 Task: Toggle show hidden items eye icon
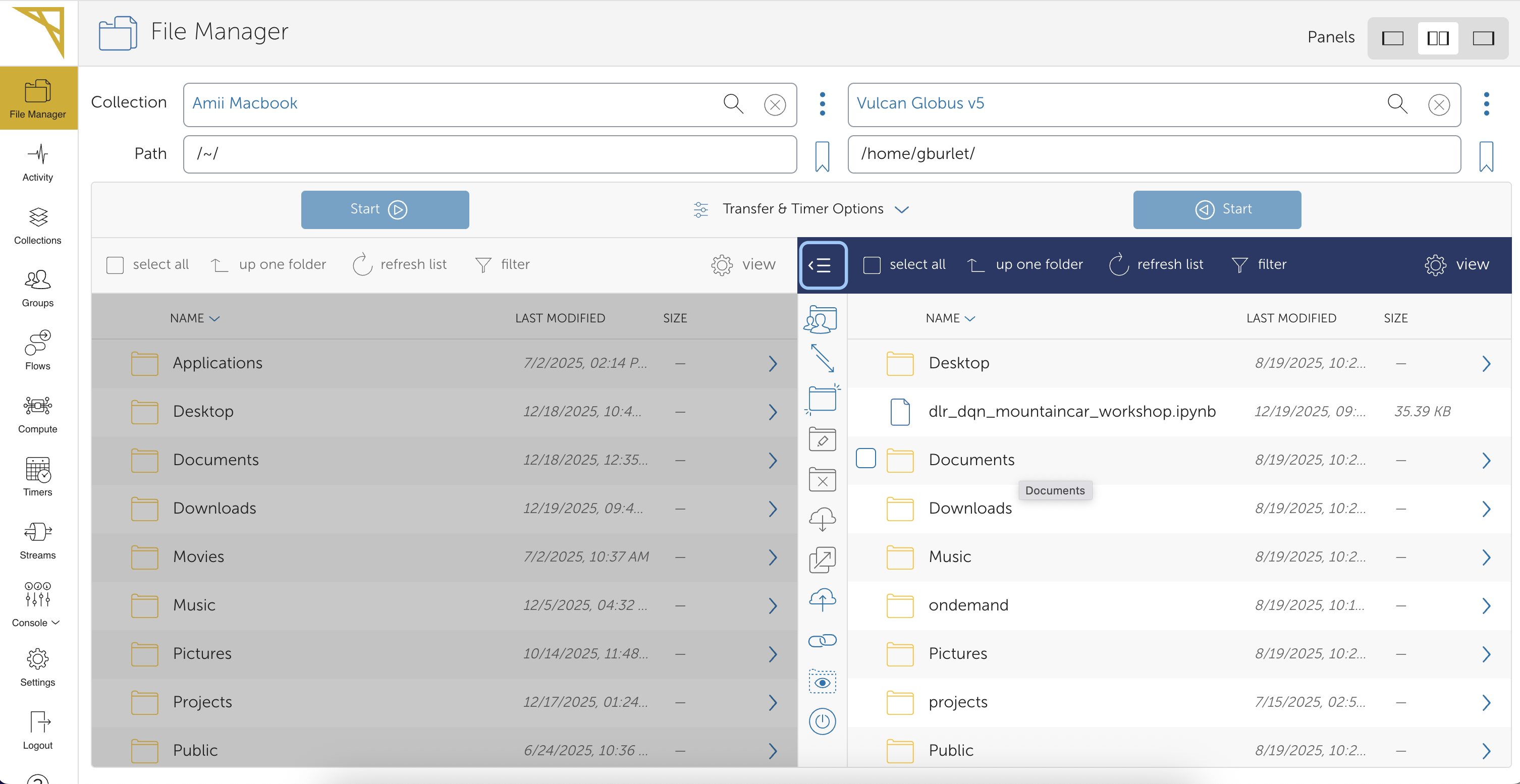(x=822, y=682)
